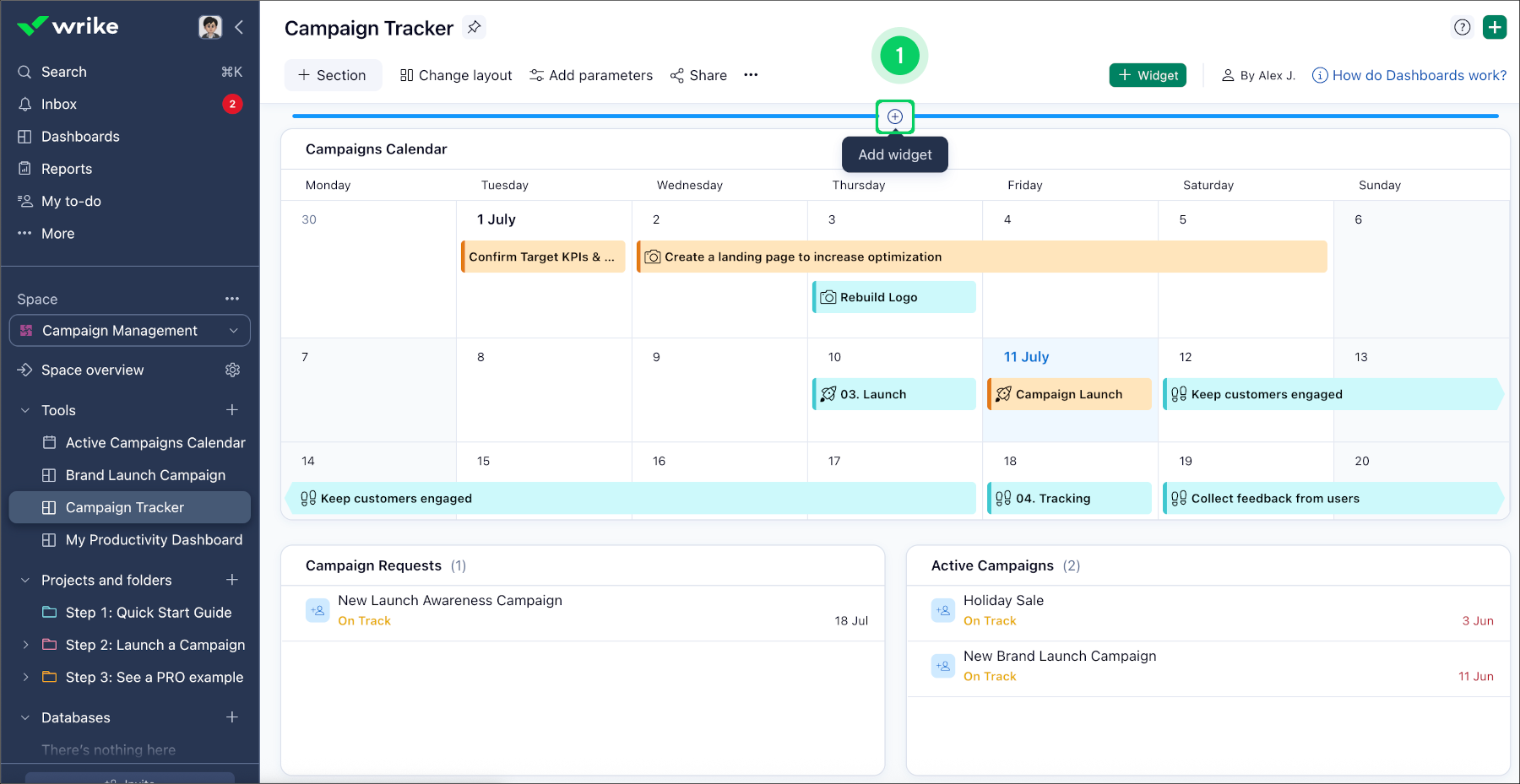Open the Rebuild Logo calendar task
Image resolution: width=1520 pixels, height=784 pixels.
[893, 297]
